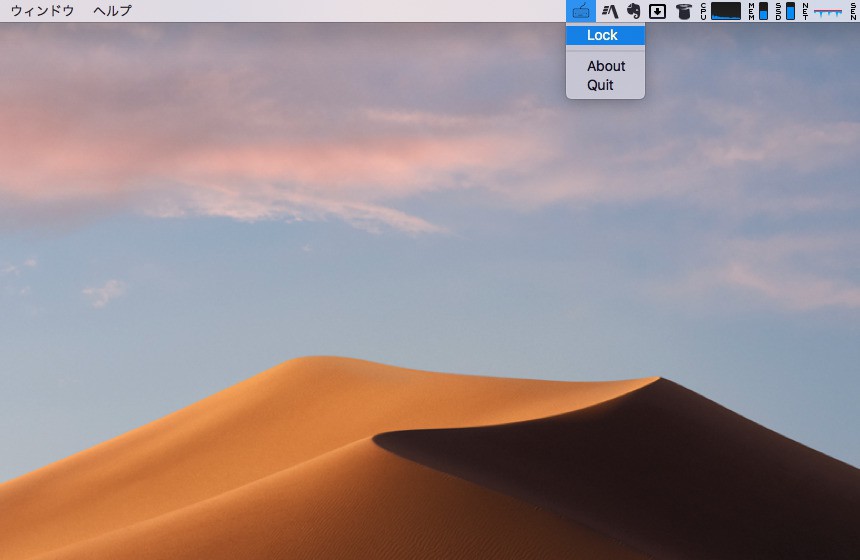The image size is (860, 560).
Task: Choose Quit in the dropdown menu
Action: (606, 85)
